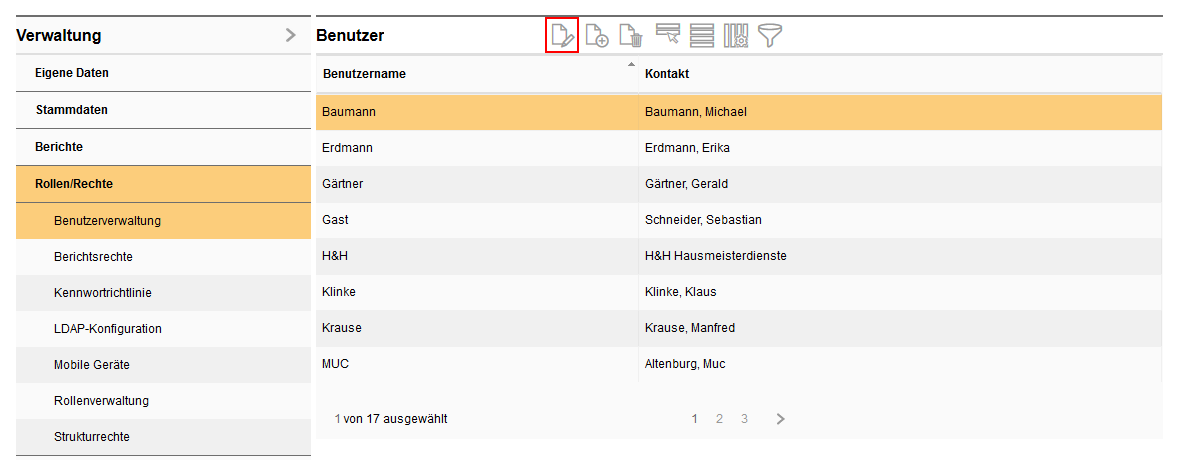Click the Kontakt column header

(x=667, y=74)
